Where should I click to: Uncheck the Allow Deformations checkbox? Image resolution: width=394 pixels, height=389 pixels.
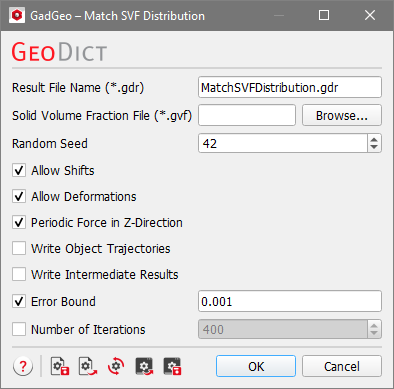19,196
